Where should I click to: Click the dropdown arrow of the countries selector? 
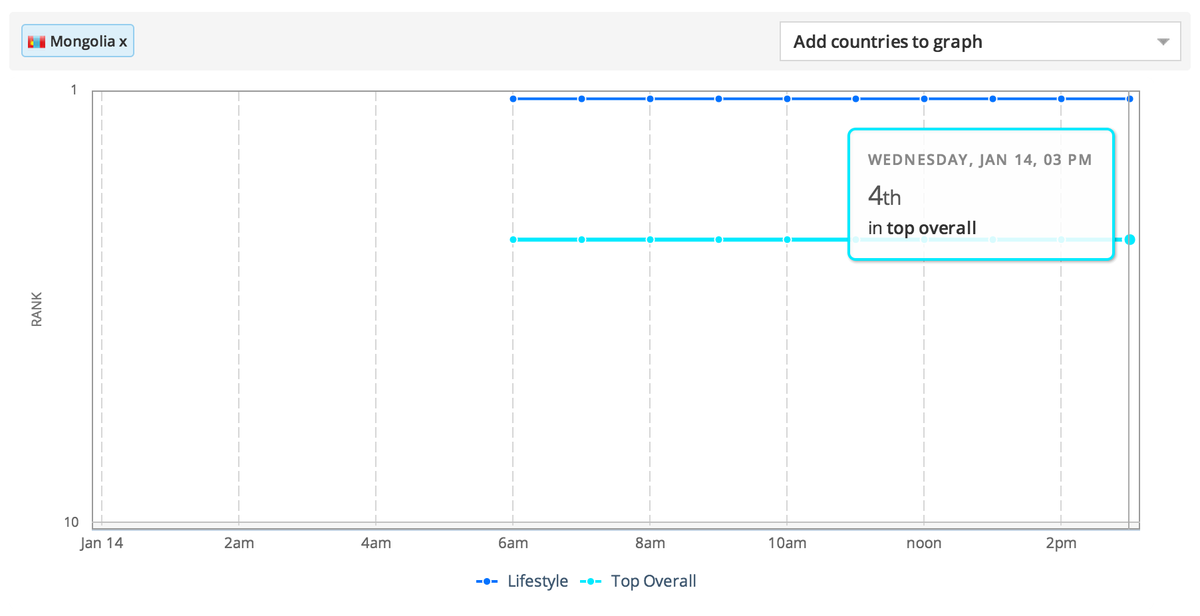[x=1163, y=42]
